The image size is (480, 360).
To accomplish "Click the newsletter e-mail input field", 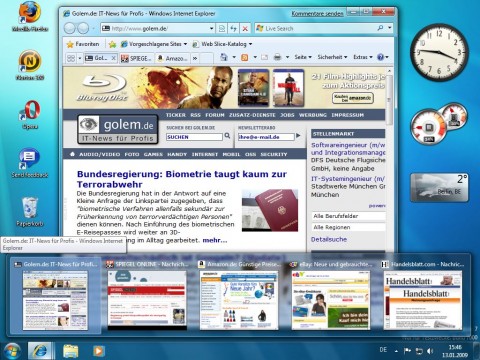I will (266, 137).
